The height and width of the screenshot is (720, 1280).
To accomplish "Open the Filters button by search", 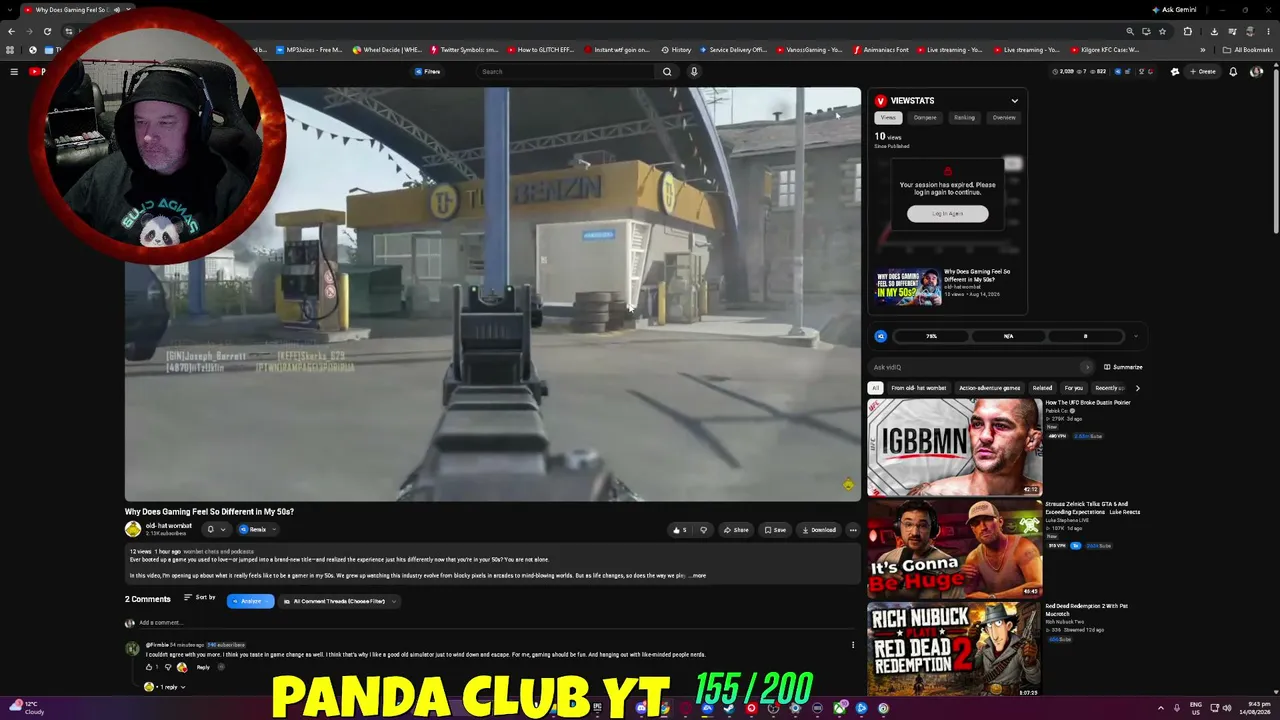I will point(428,72).
